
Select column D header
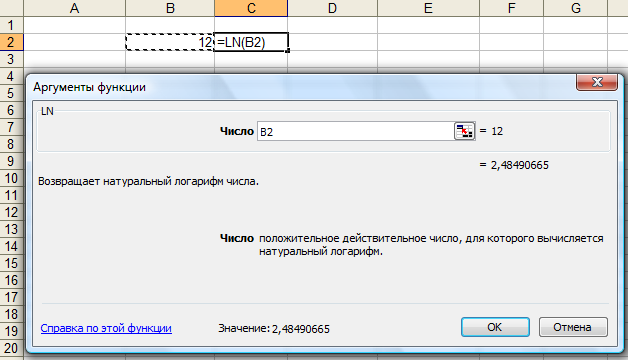(332, 8)
